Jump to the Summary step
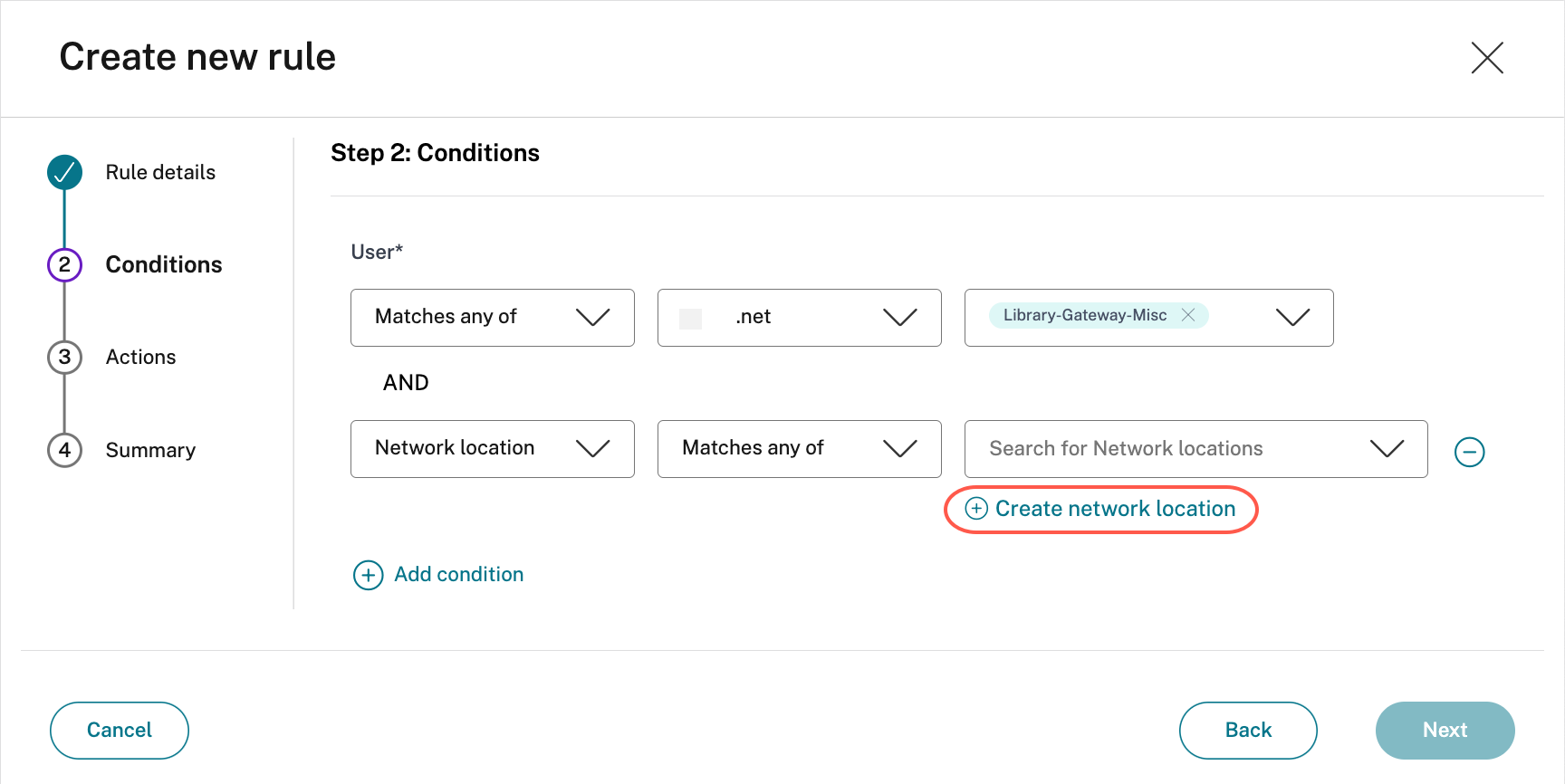Image resolution: width=1565 pixels, height=784 pixels. pos(150,450)
